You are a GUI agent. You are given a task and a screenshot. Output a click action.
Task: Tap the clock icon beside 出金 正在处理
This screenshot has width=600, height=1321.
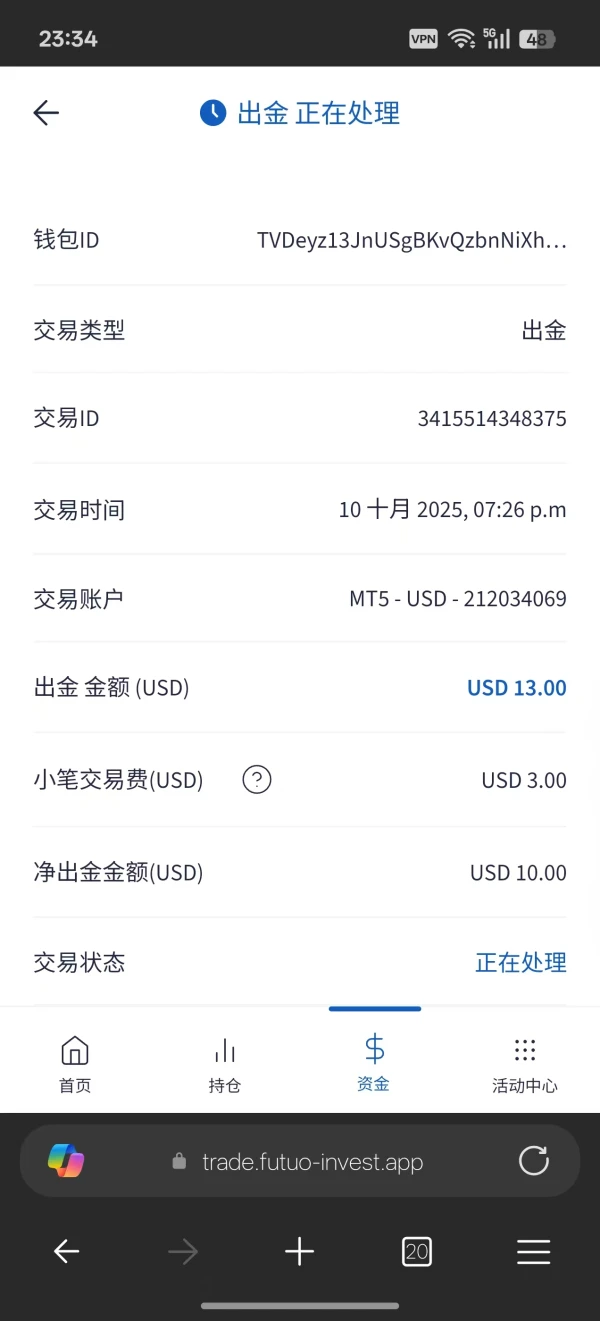coord(213,113)
